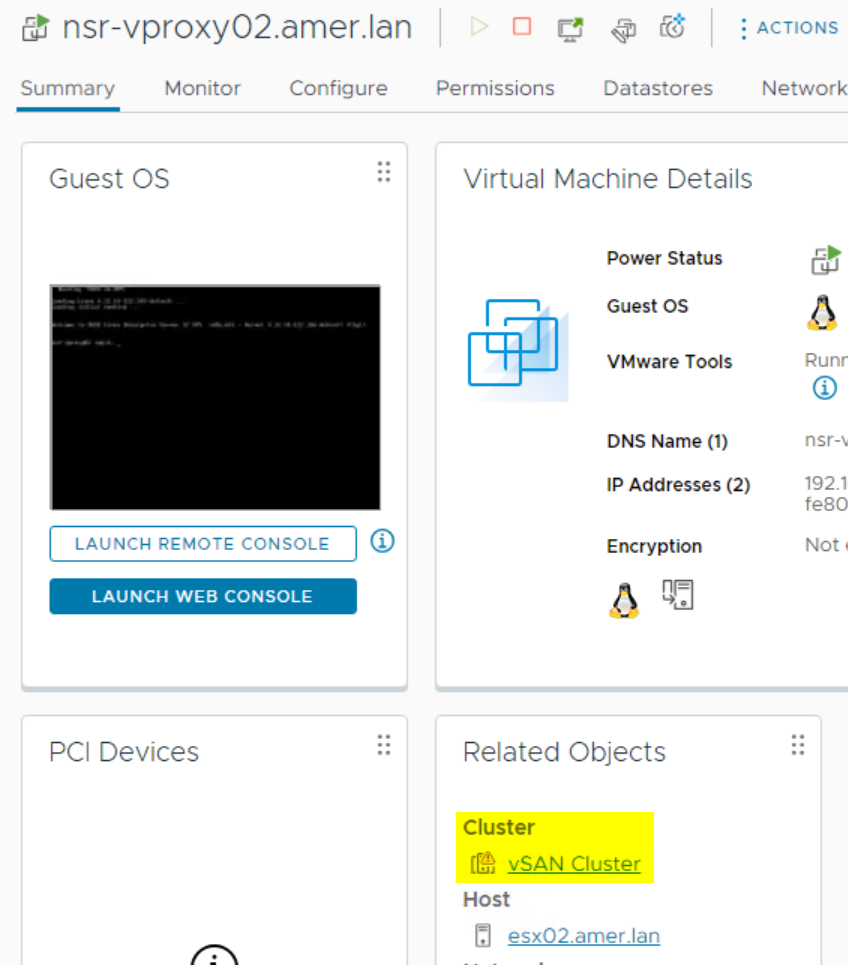Click the host server icon below Encryption

tap(678, 595)
